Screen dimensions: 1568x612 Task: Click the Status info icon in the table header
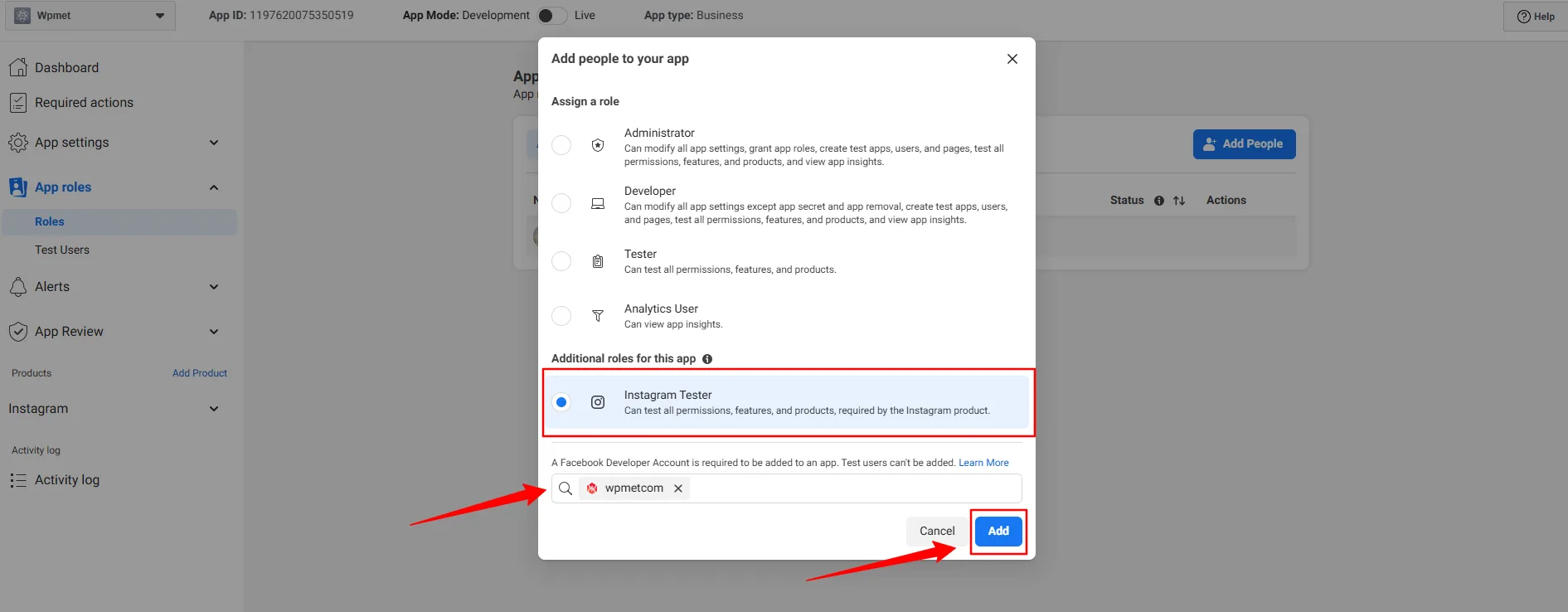[1159, 201]
